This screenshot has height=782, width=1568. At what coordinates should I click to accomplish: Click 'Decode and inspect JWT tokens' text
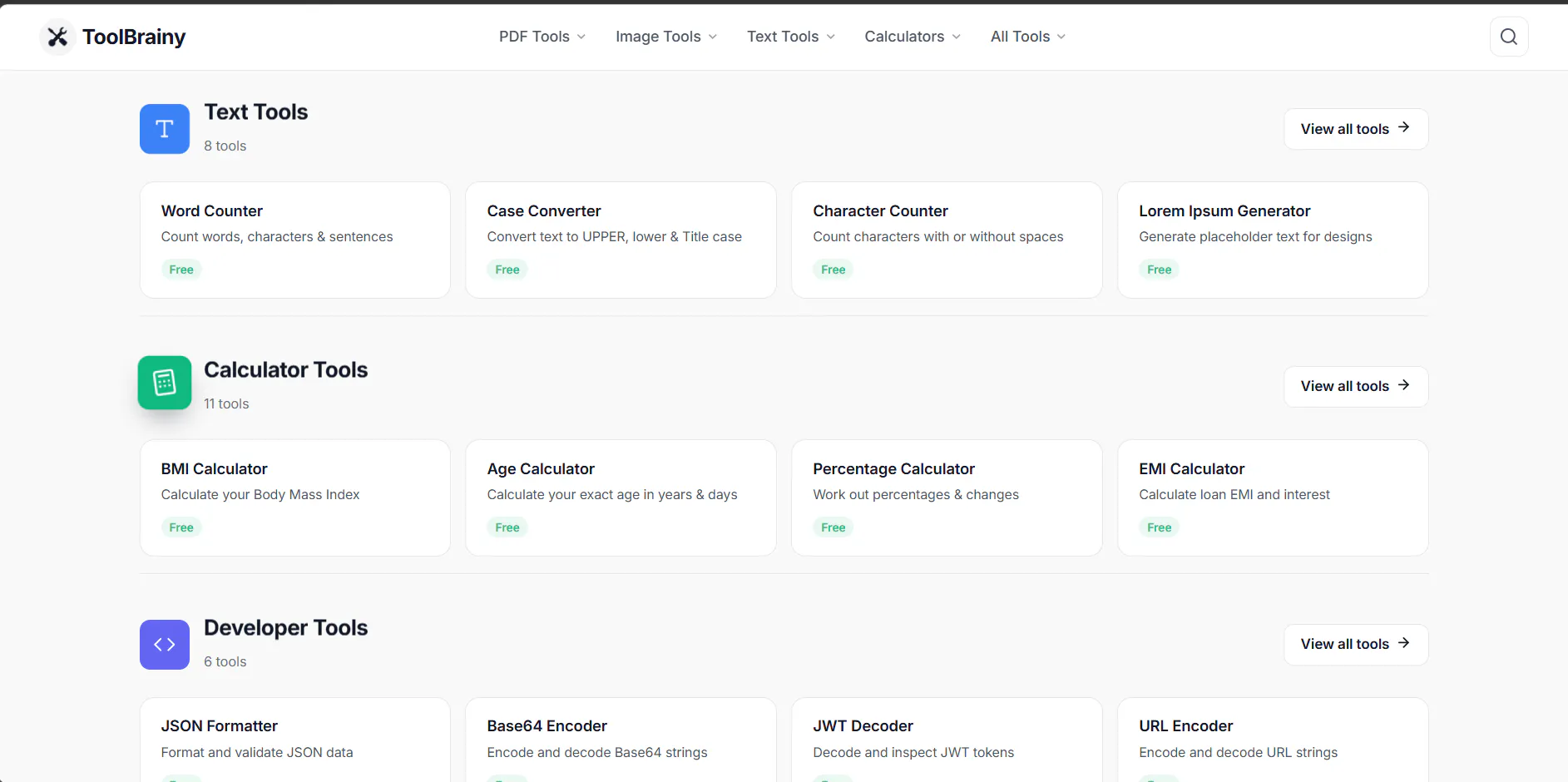tap(914, 753)
